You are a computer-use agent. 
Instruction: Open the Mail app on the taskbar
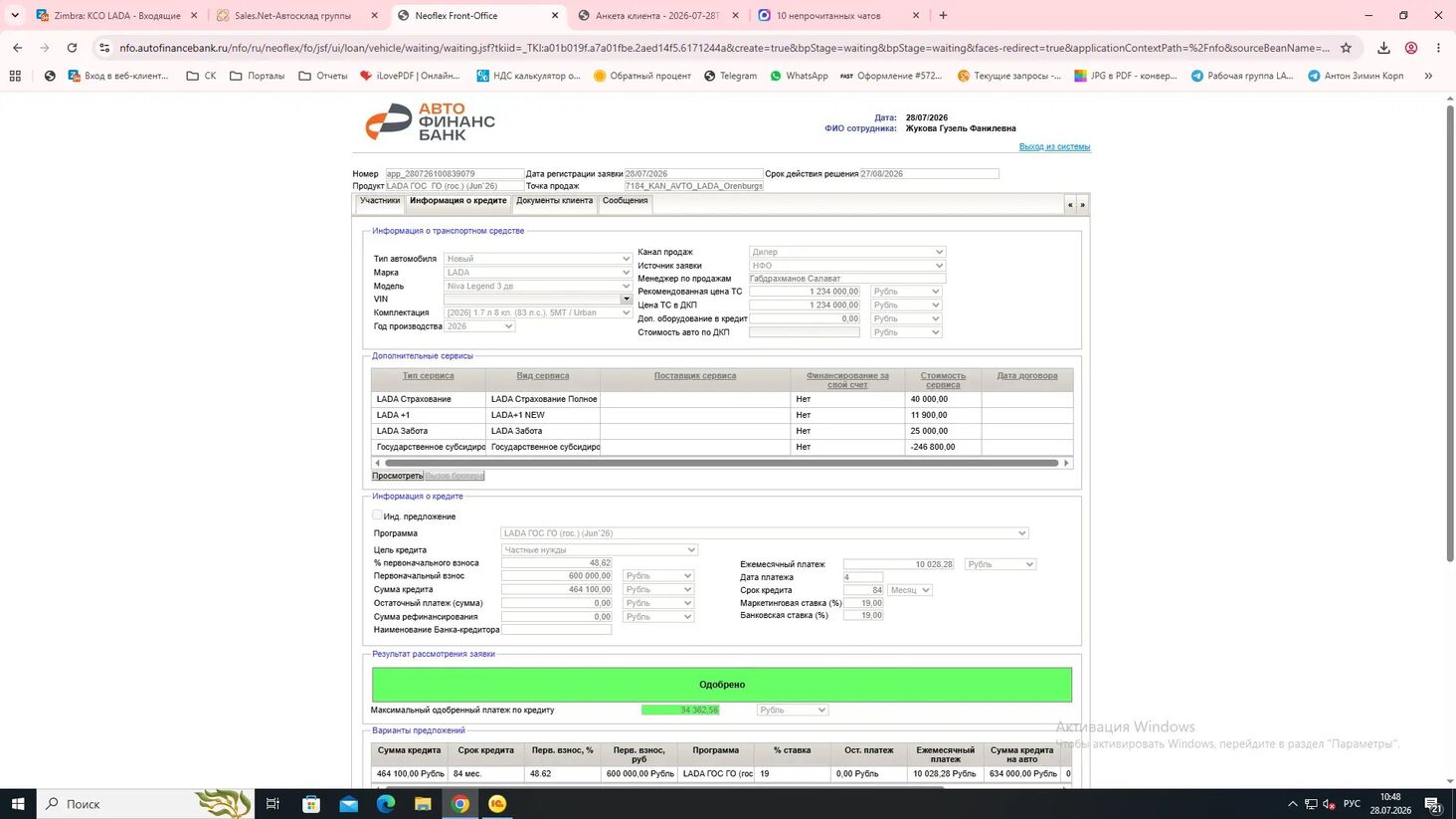(348, 803)
